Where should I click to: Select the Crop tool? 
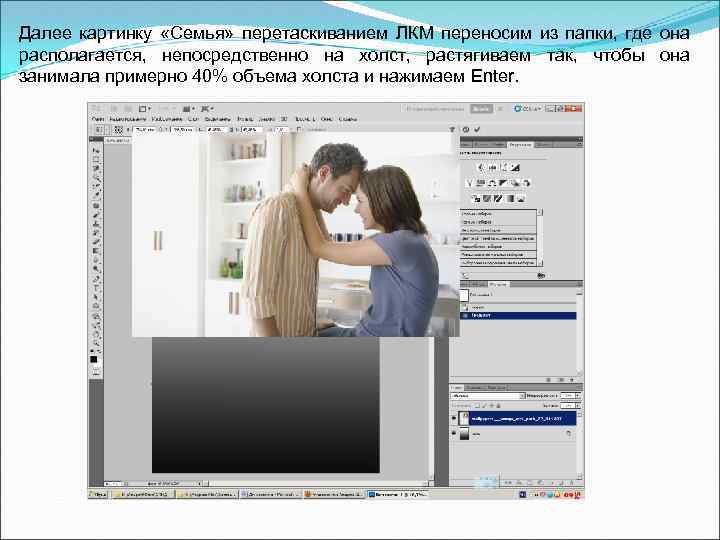click(x=96, y=187)
